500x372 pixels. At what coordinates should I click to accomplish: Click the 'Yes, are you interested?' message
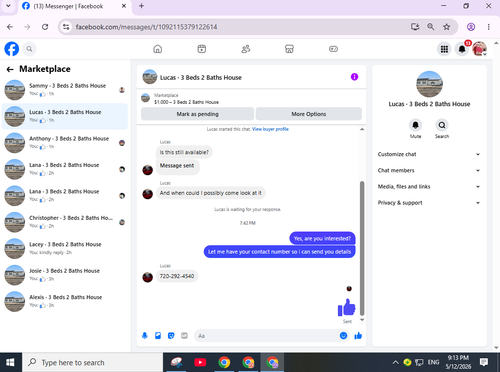pos(322,238)
